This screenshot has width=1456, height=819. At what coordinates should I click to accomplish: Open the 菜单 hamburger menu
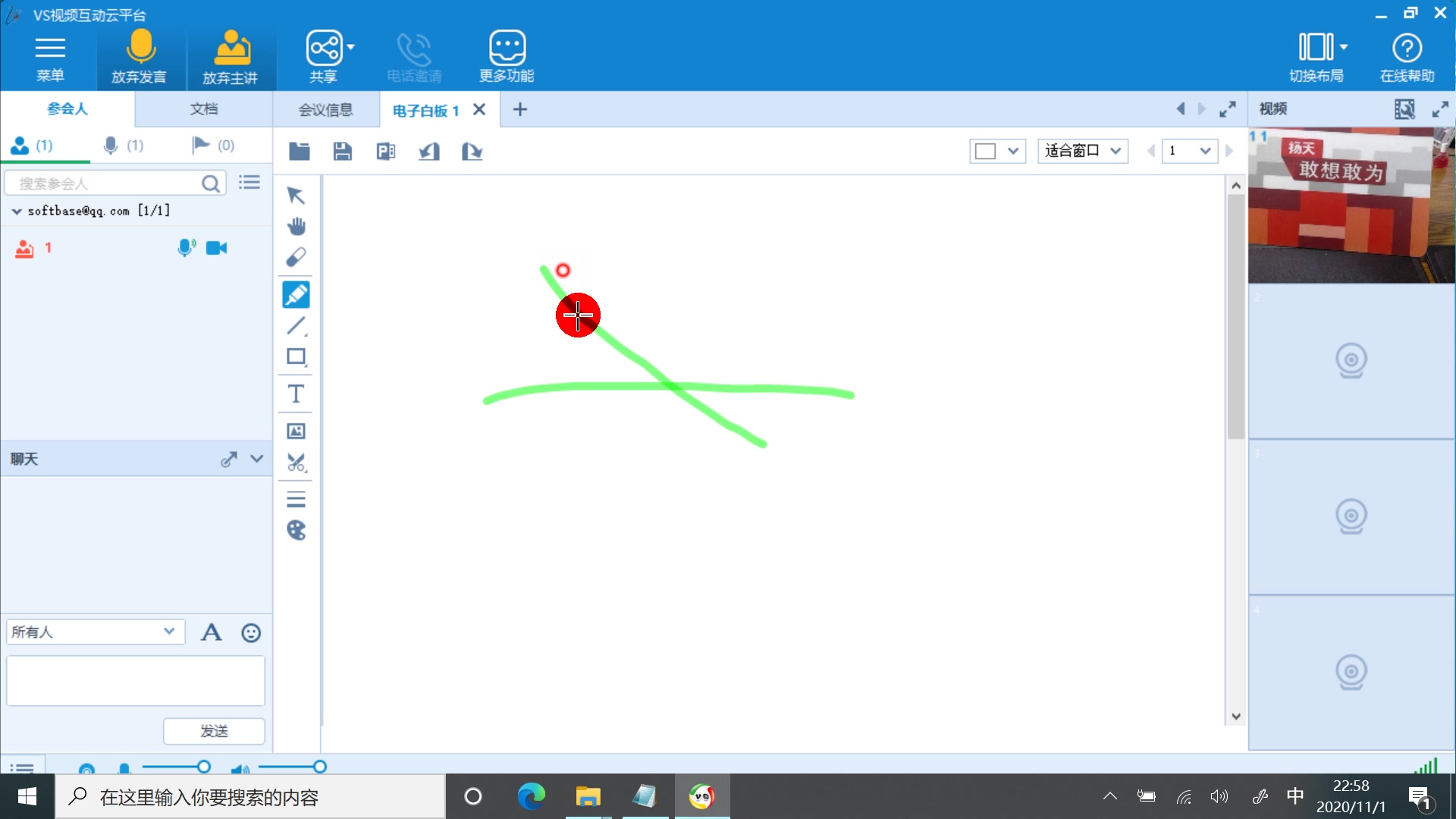50,59
